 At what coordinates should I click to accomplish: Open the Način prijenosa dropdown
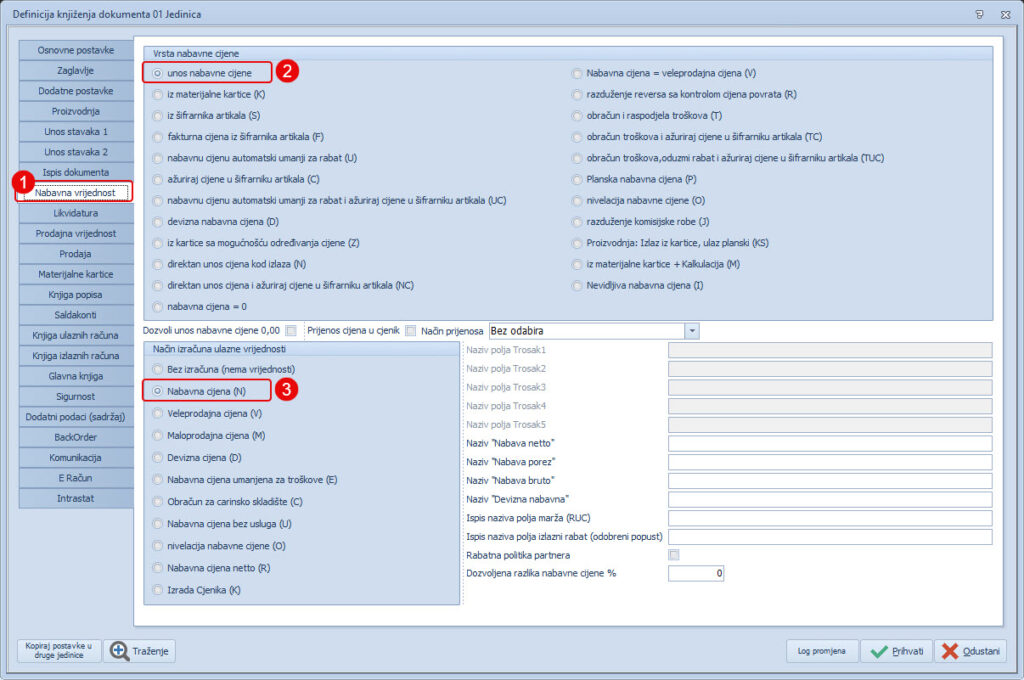(692, 331)
